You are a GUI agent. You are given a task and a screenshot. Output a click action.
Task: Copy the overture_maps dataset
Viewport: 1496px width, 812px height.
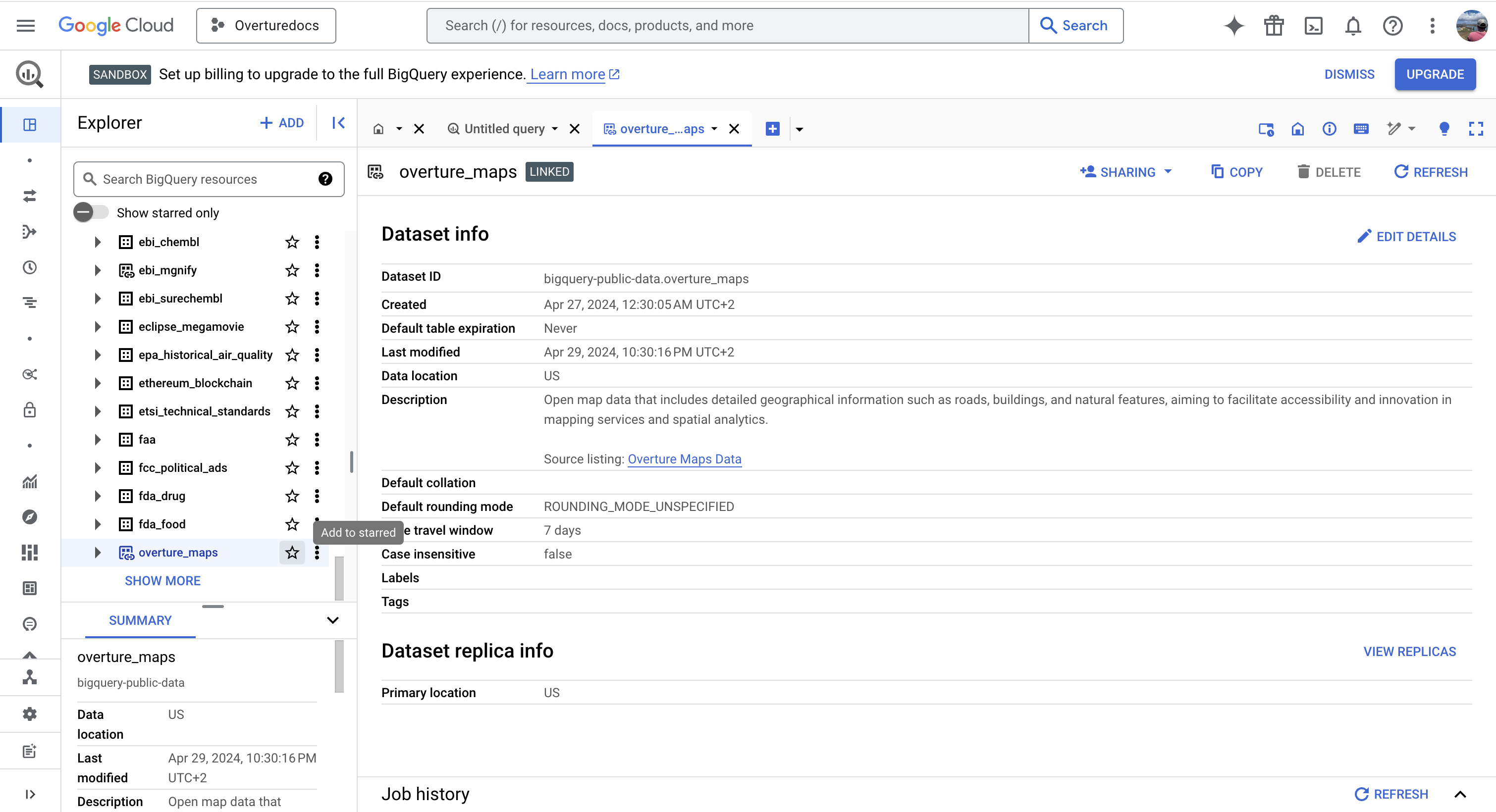point(1236,172)
